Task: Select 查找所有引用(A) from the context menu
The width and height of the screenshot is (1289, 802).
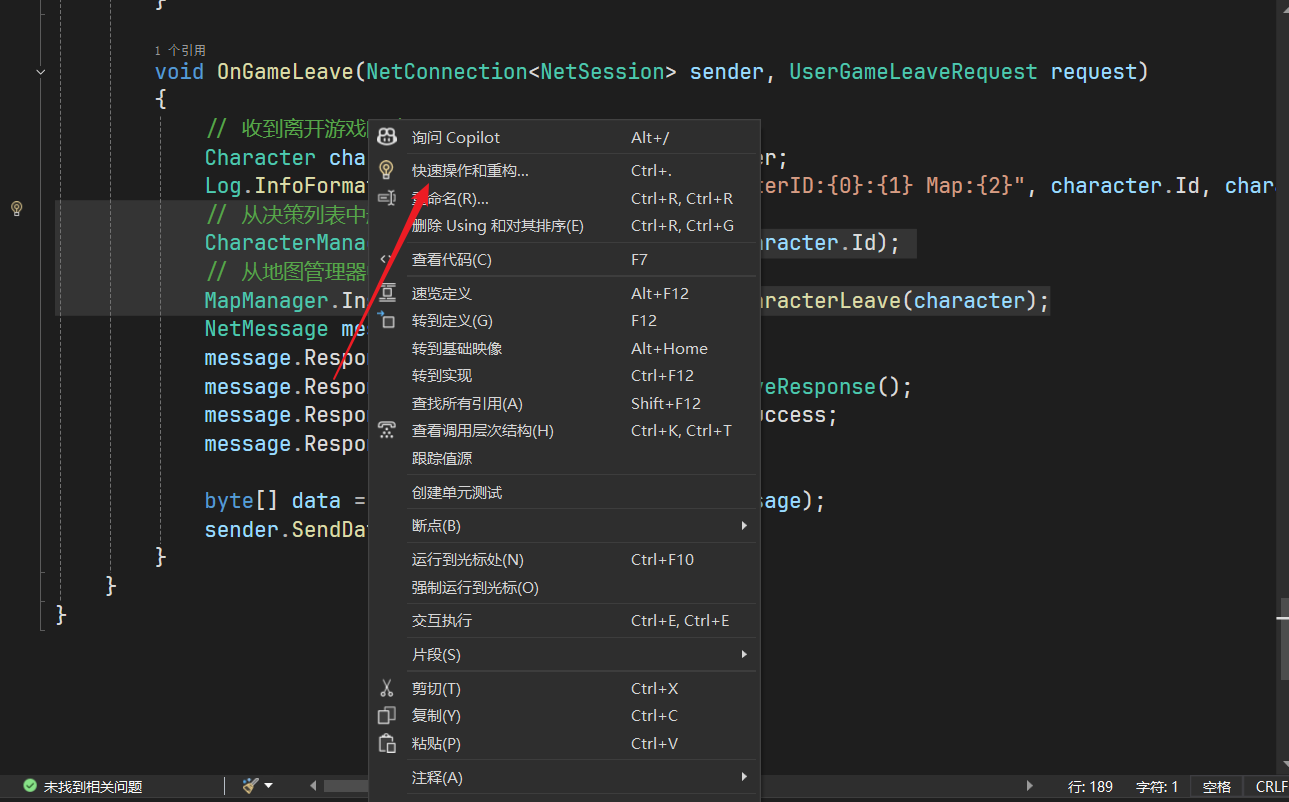Action: [x=467, y=404]
